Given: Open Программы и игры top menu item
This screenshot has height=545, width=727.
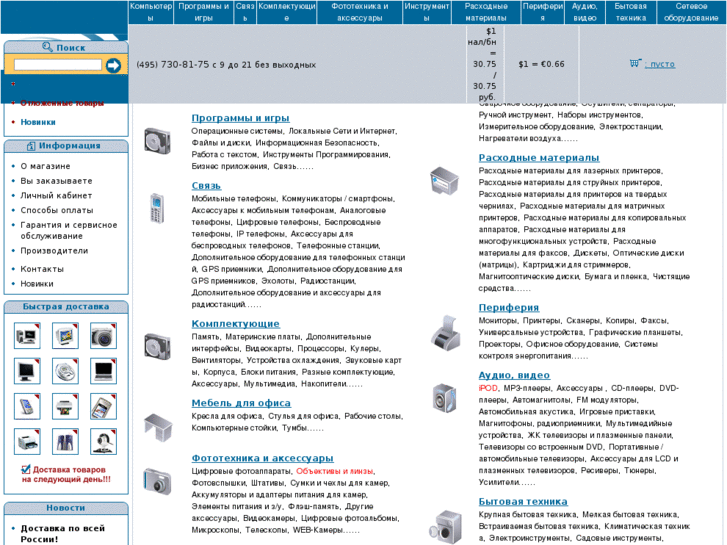Looking at the screenshot, I should click(204, 12).
